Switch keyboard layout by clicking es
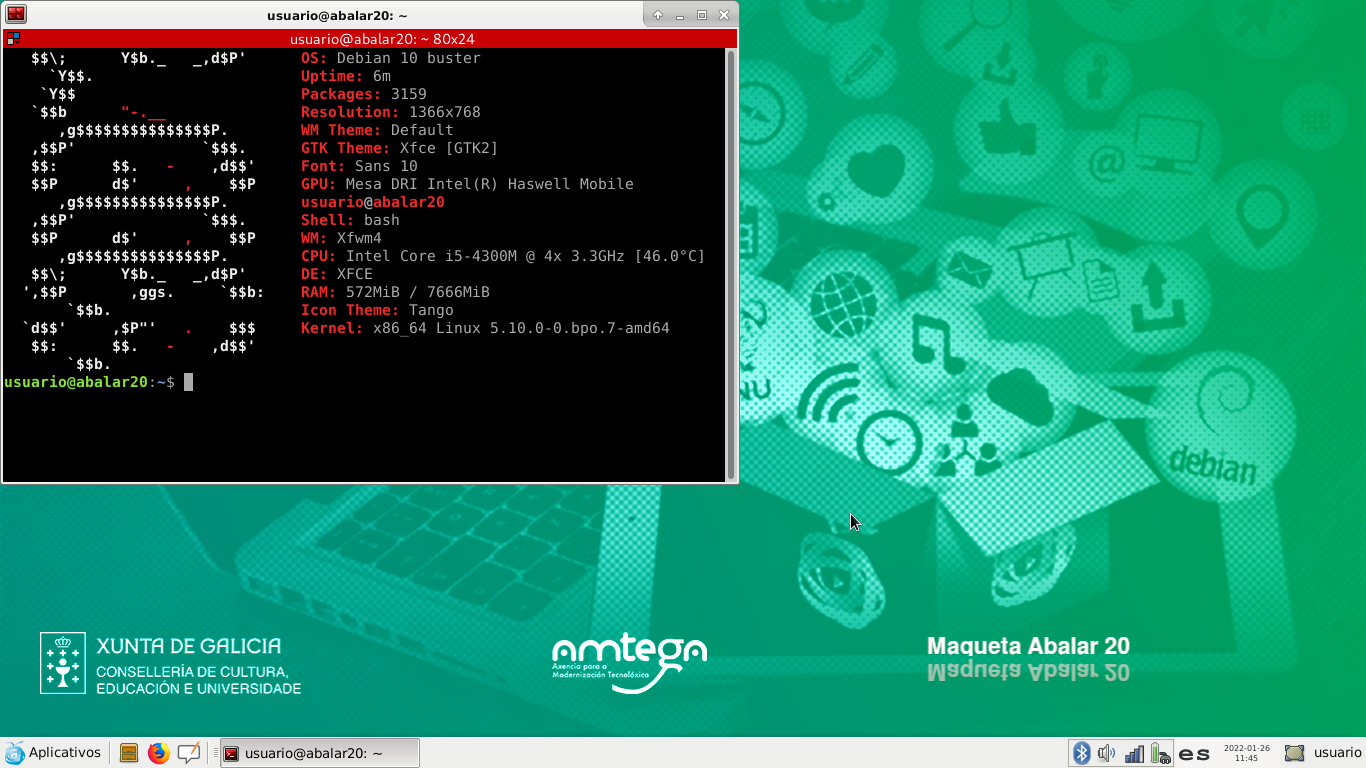The height and width of the screenshot is (768, 1366). pos(1193,753)
